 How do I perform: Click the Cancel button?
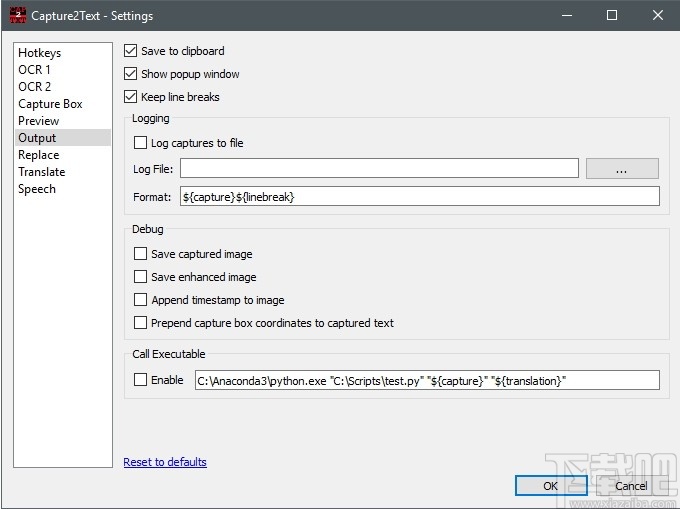click(x=631, y=486)
